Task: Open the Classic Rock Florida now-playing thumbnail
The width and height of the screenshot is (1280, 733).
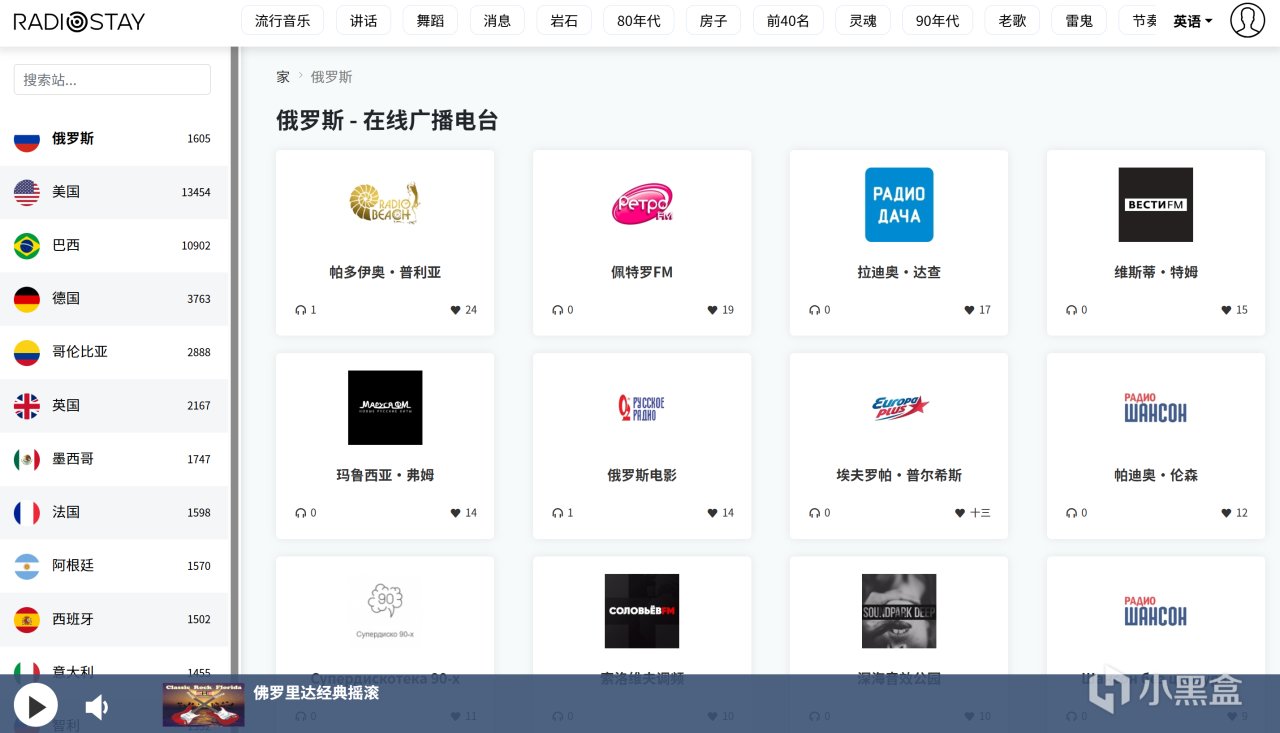Action: click(203, 705)
